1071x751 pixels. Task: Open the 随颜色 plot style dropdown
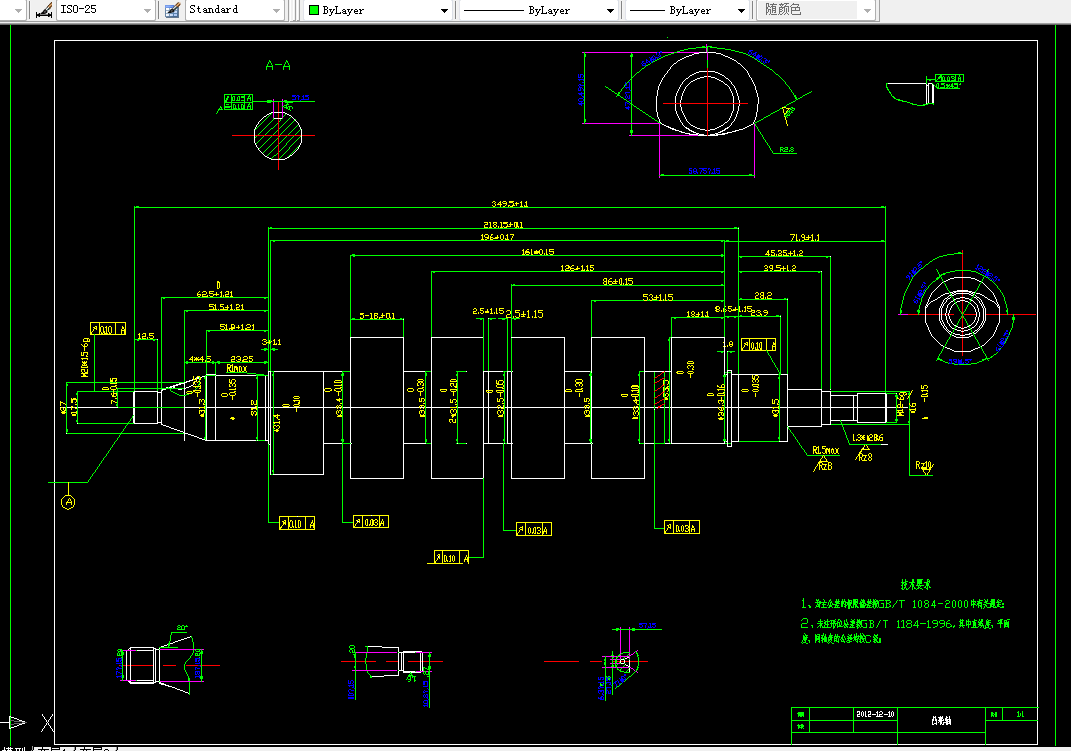867,10
